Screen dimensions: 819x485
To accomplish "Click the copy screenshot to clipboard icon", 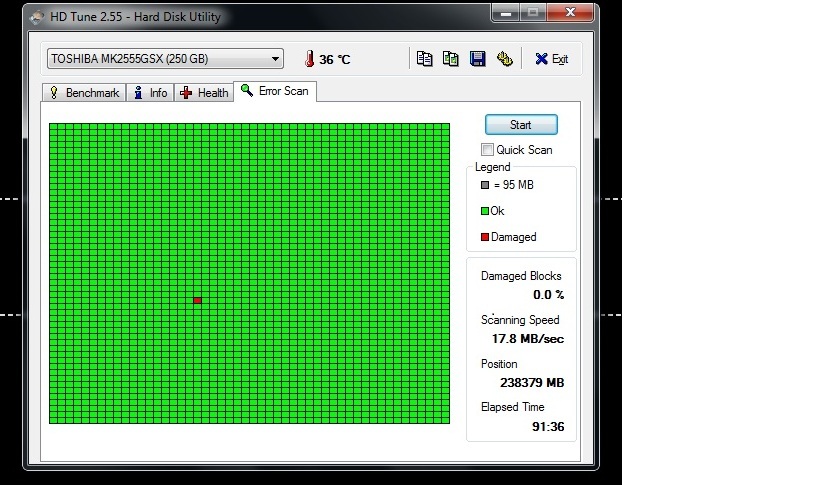I will [x=450, y=58].
